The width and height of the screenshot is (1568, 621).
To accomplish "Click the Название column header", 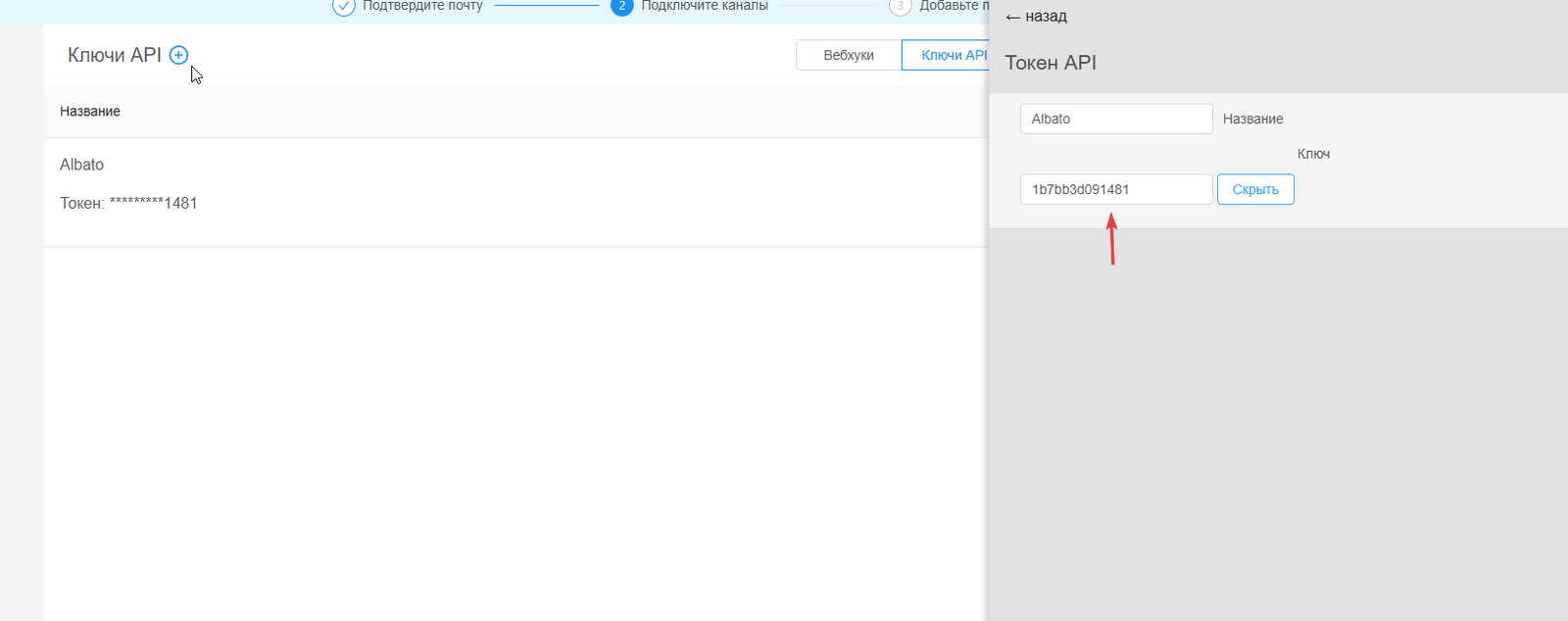I will 90,112.
